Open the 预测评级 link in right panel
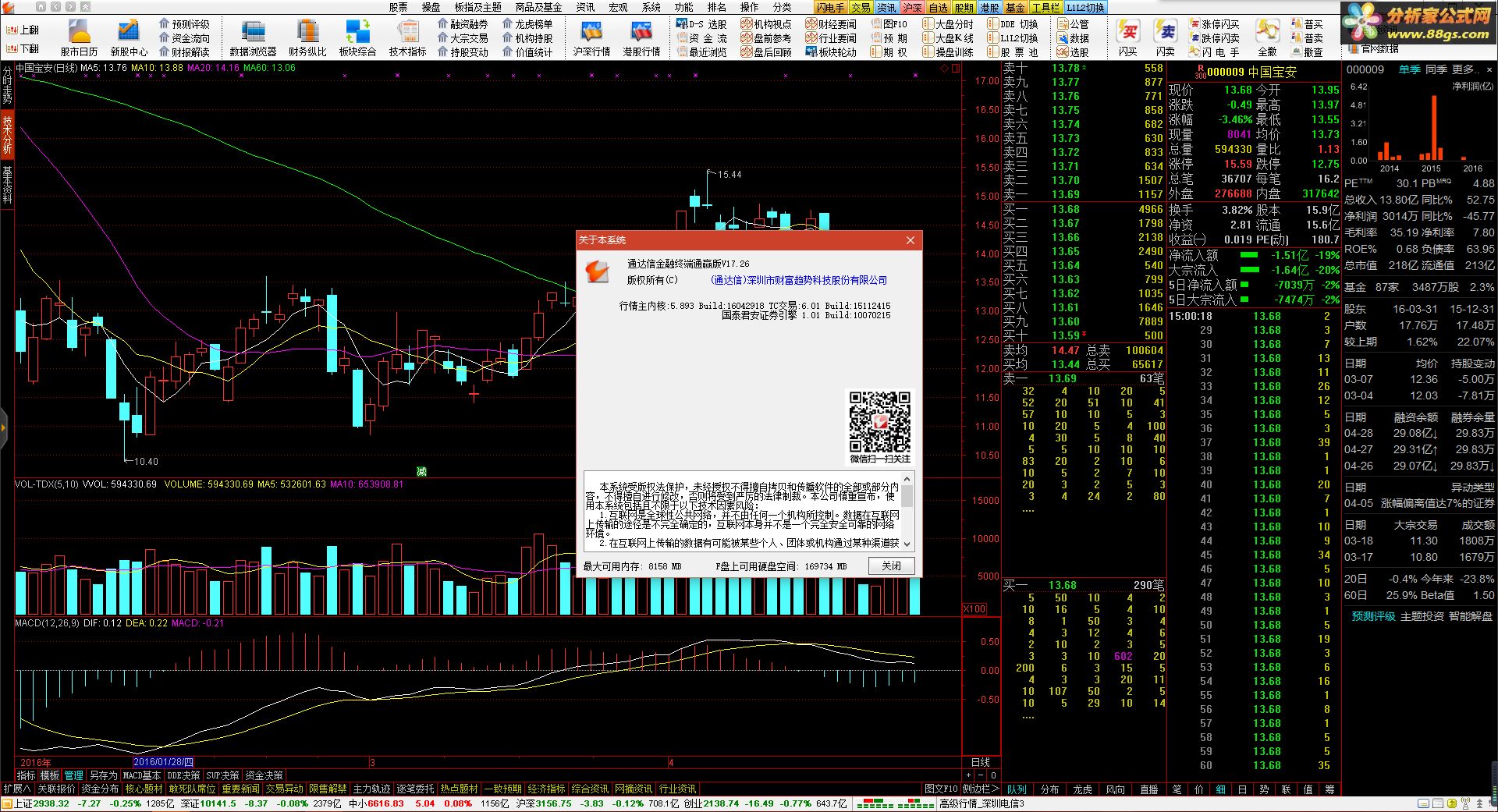Screen dimensions: 1498x812 coord(1373,616)
